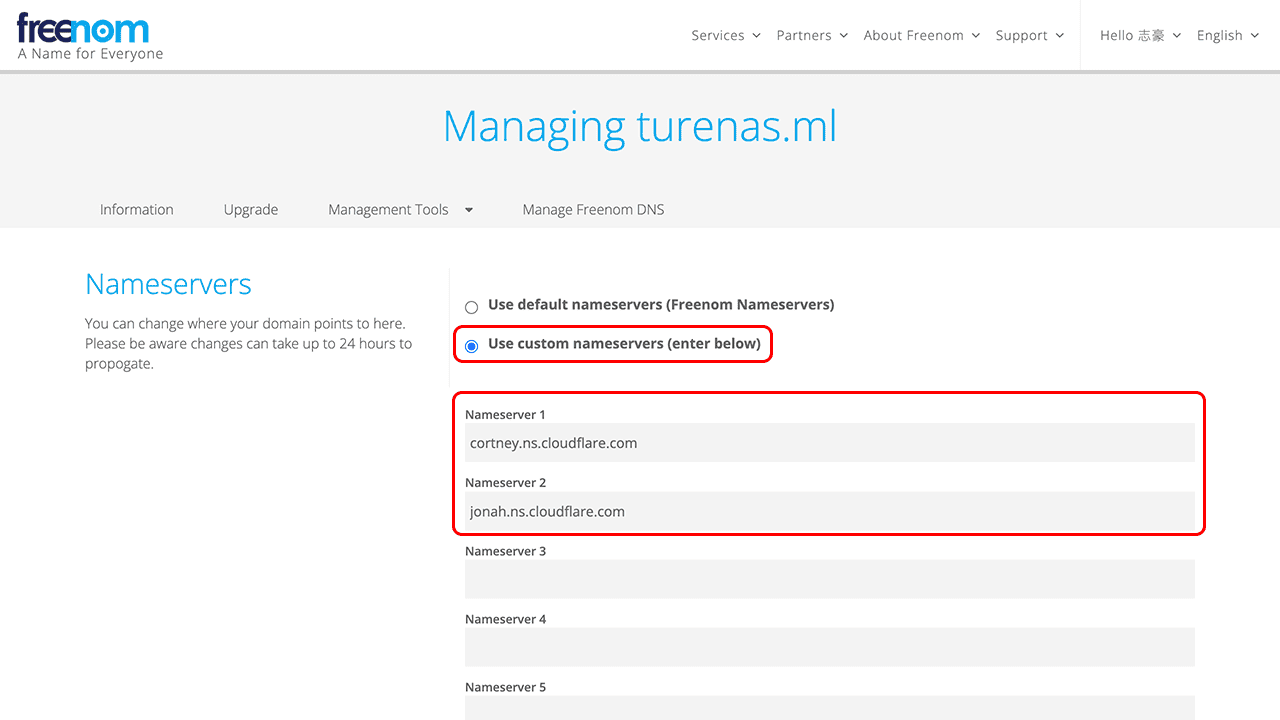Select Use custom nameservers radio button
This screenshot has height=720, width=1280.
coord(472,346)
